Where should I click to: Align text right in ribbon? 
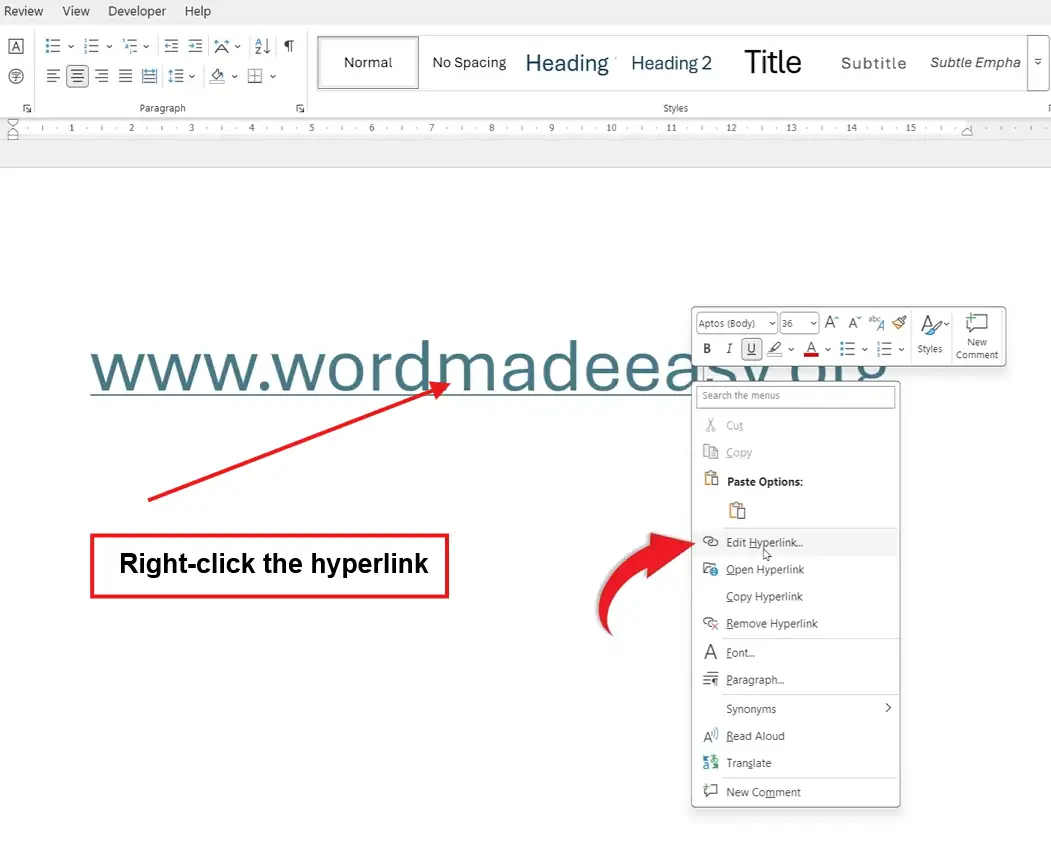tap(101, 76)
